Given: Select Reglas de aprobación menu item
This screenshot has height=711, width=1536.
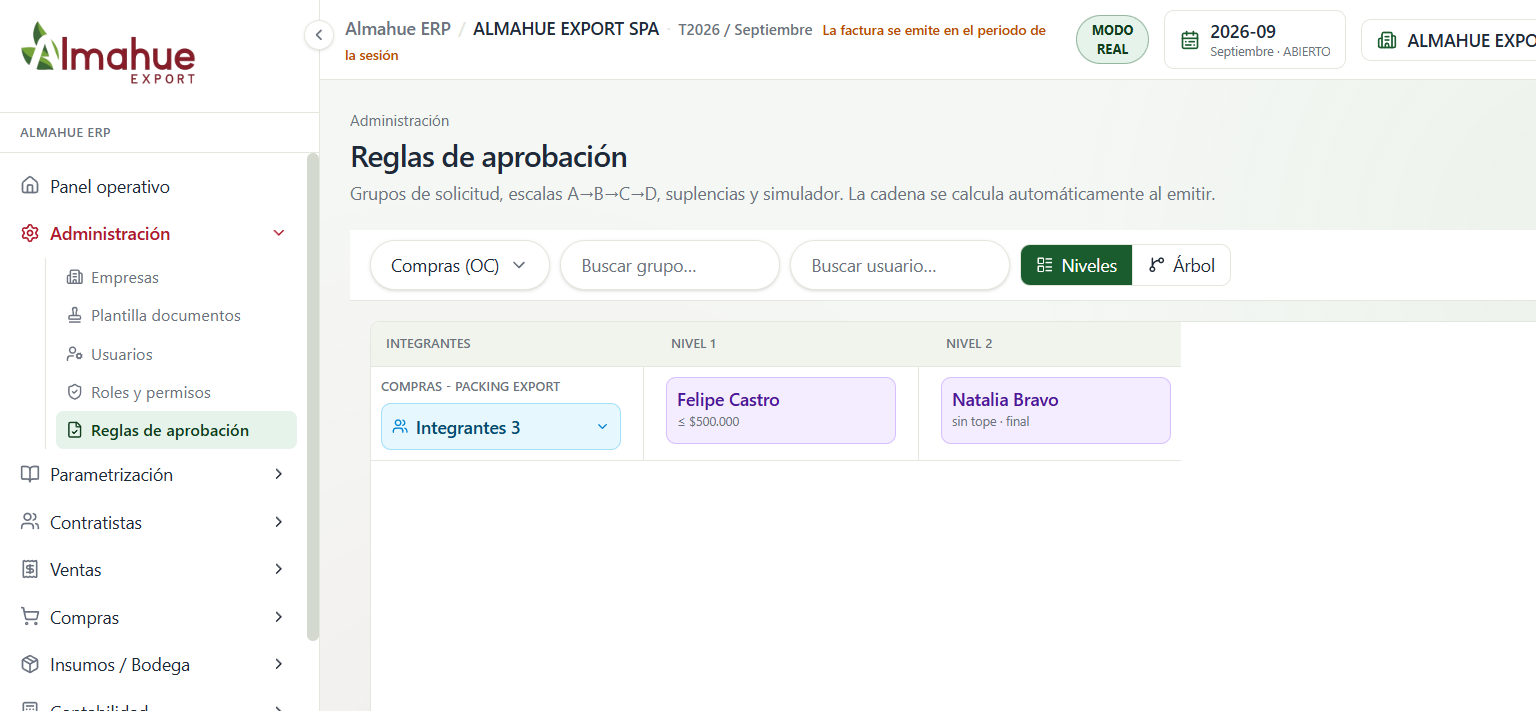Looking at the screenshot, I should [176, 430].
